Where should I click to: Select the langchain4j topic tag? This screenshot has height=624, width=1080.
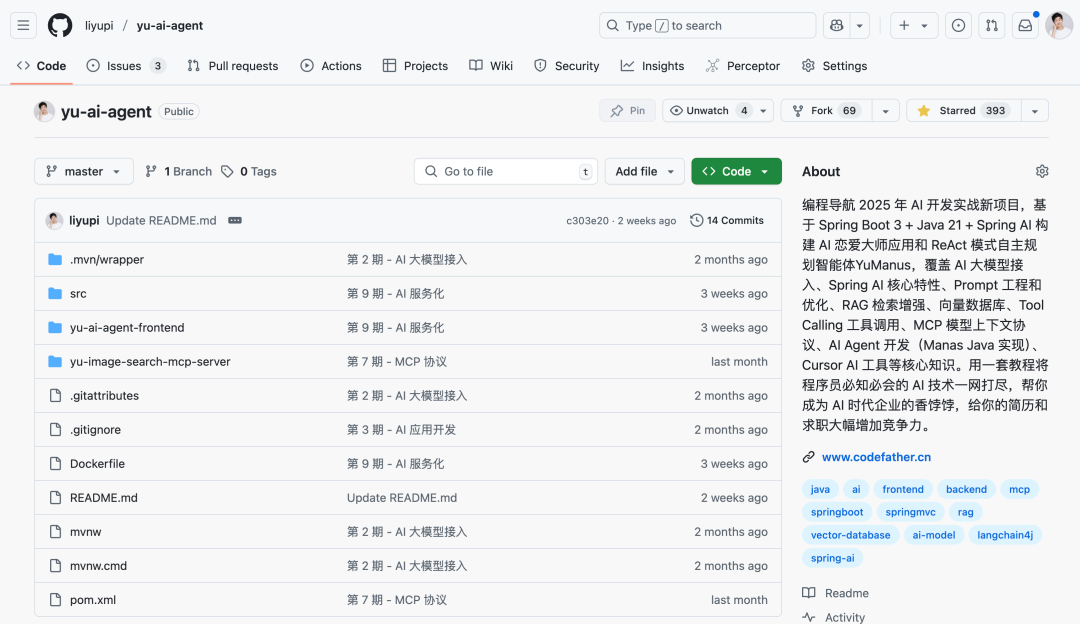click(1005, 535)
